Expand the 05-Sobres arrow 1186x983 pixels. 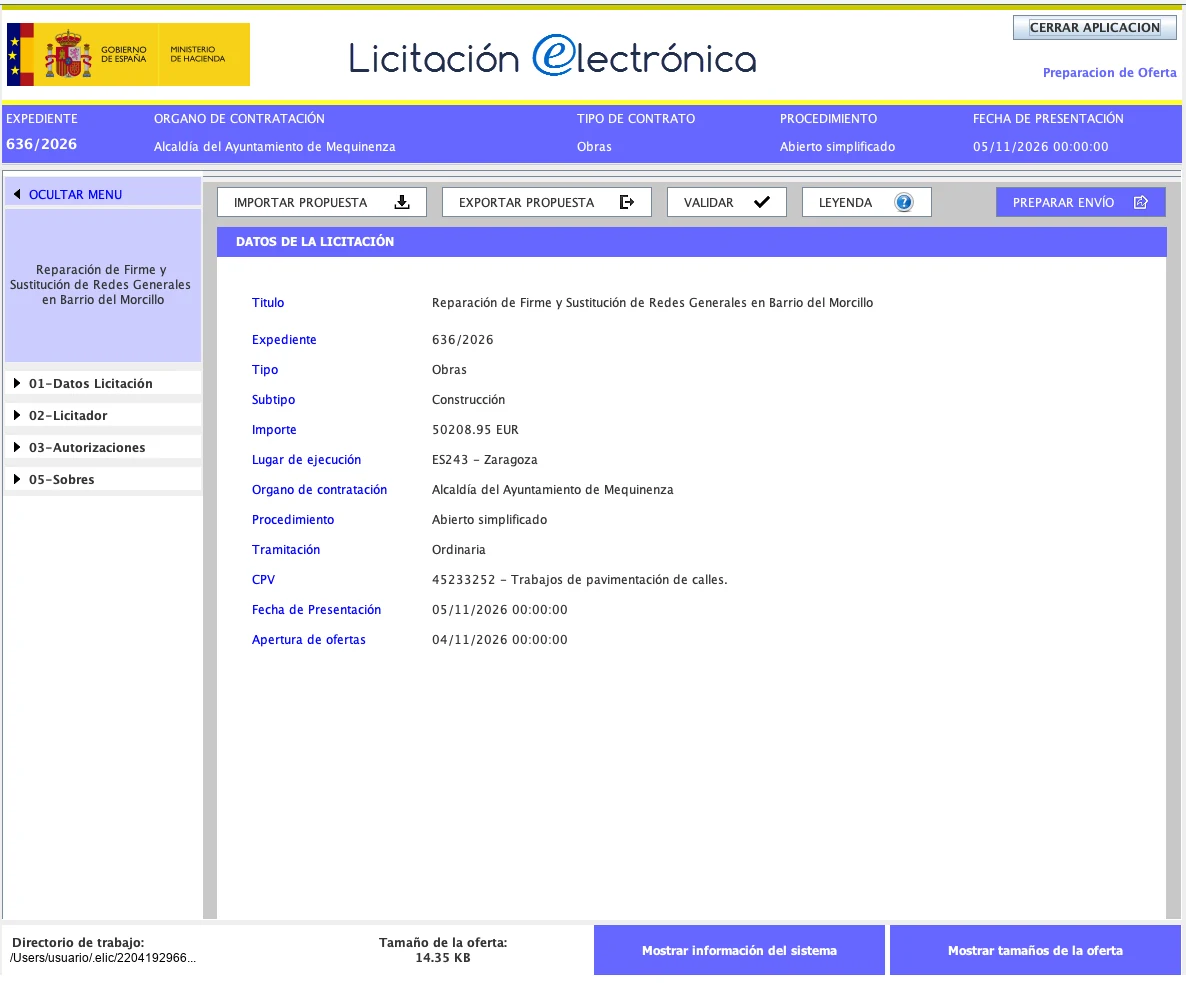(17, 479)
